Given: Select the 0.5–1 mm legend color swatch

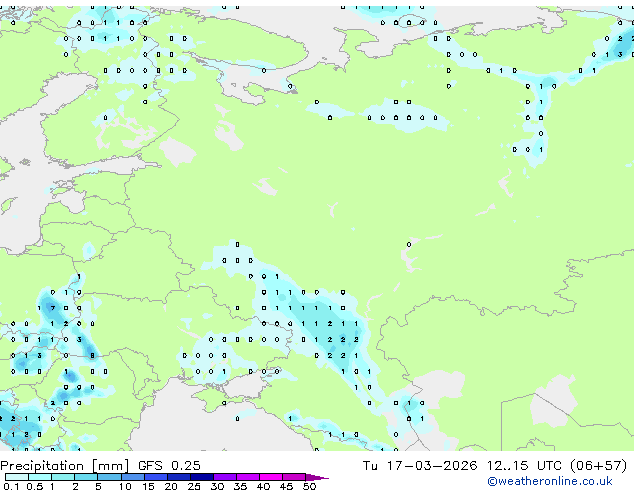Looking at the screenshot, I should (x=40, y=477).
